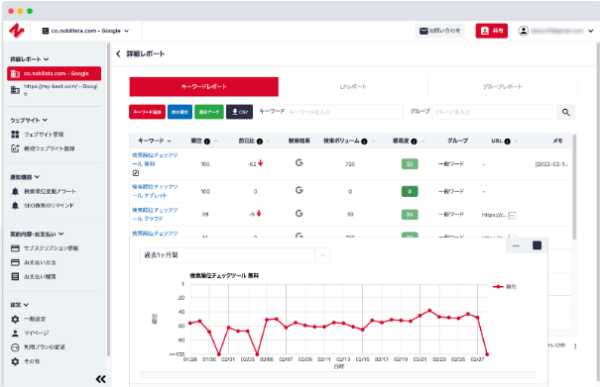
Task: Collapse the sidebar with the double chevron
Action: tap(101, 379)
